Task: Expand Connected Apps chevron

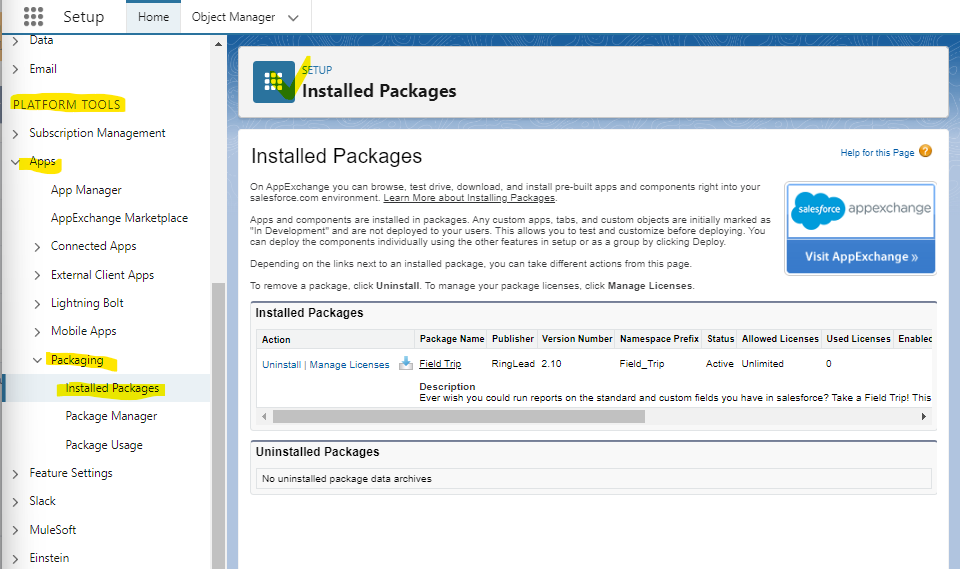Action: coord(37,247)
